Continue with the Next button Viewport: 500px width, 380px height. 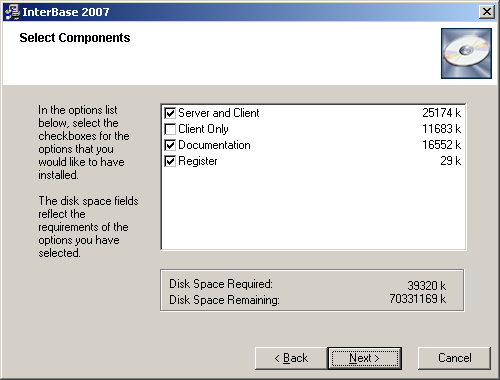coord(365,358)
